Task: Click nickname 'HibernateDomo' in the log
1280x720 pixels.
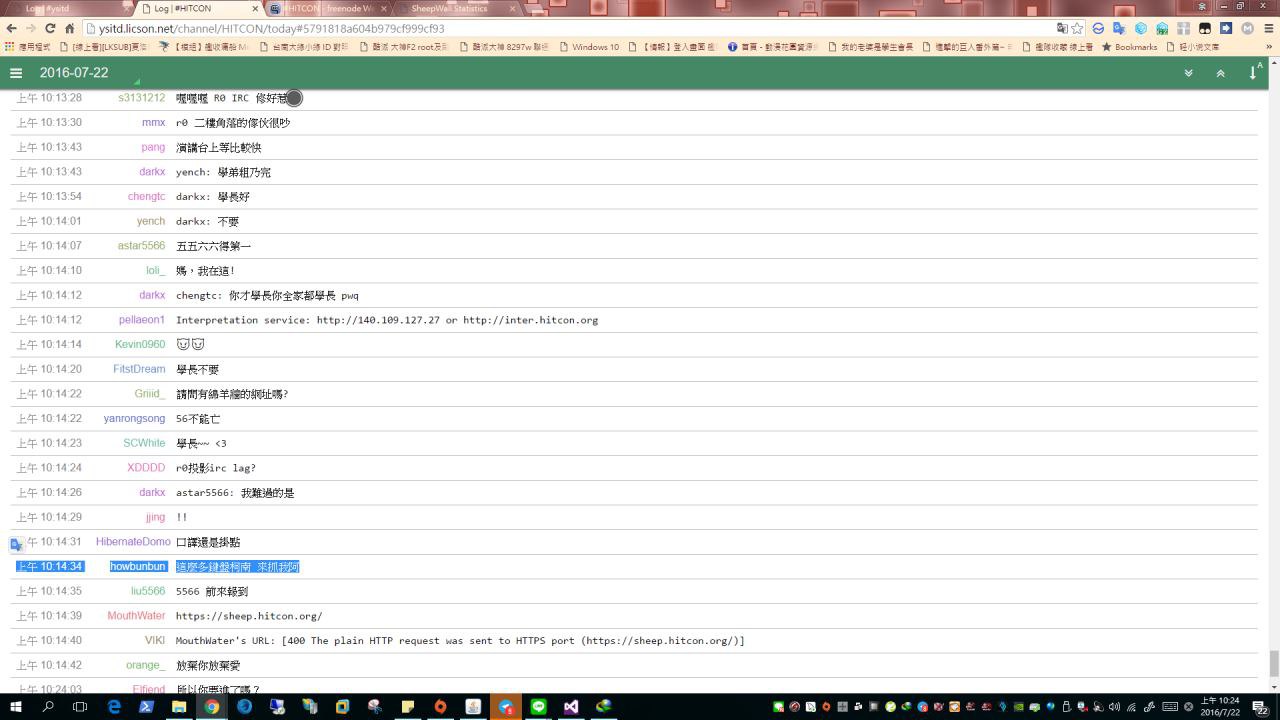Action: coord(133,542)
